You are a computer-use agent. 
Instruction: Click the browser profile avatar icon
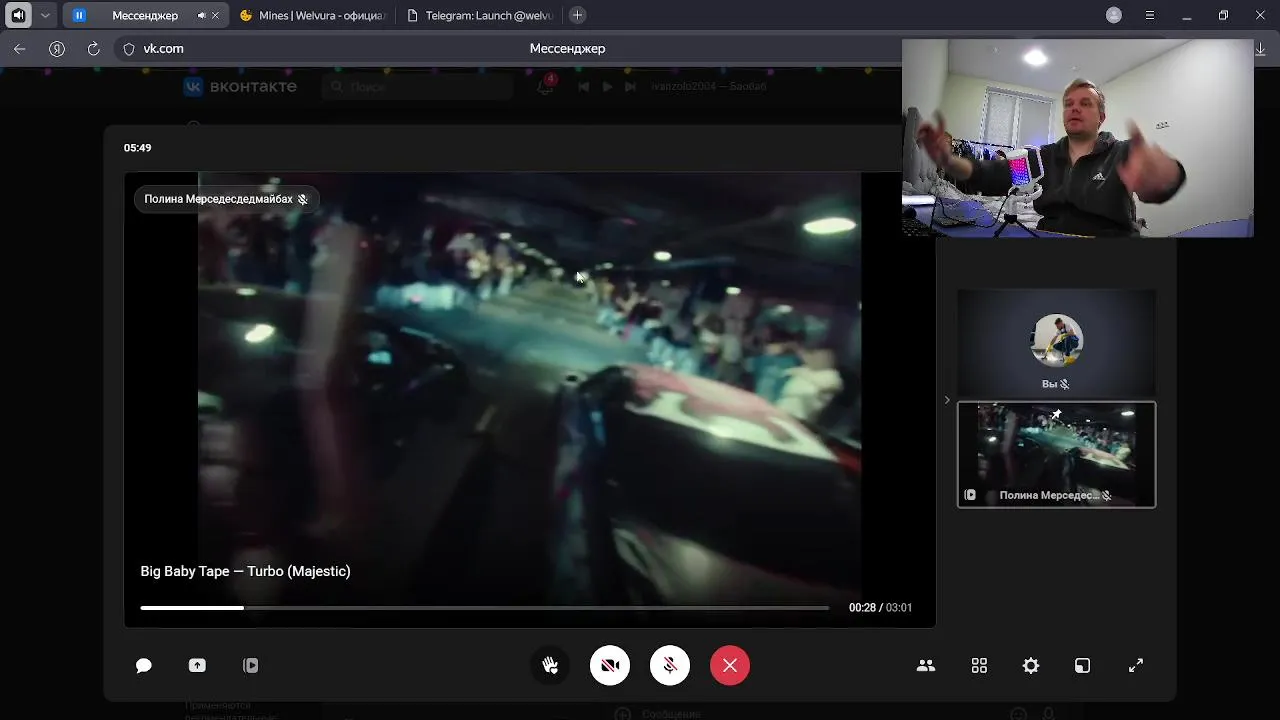point(1114,16)
